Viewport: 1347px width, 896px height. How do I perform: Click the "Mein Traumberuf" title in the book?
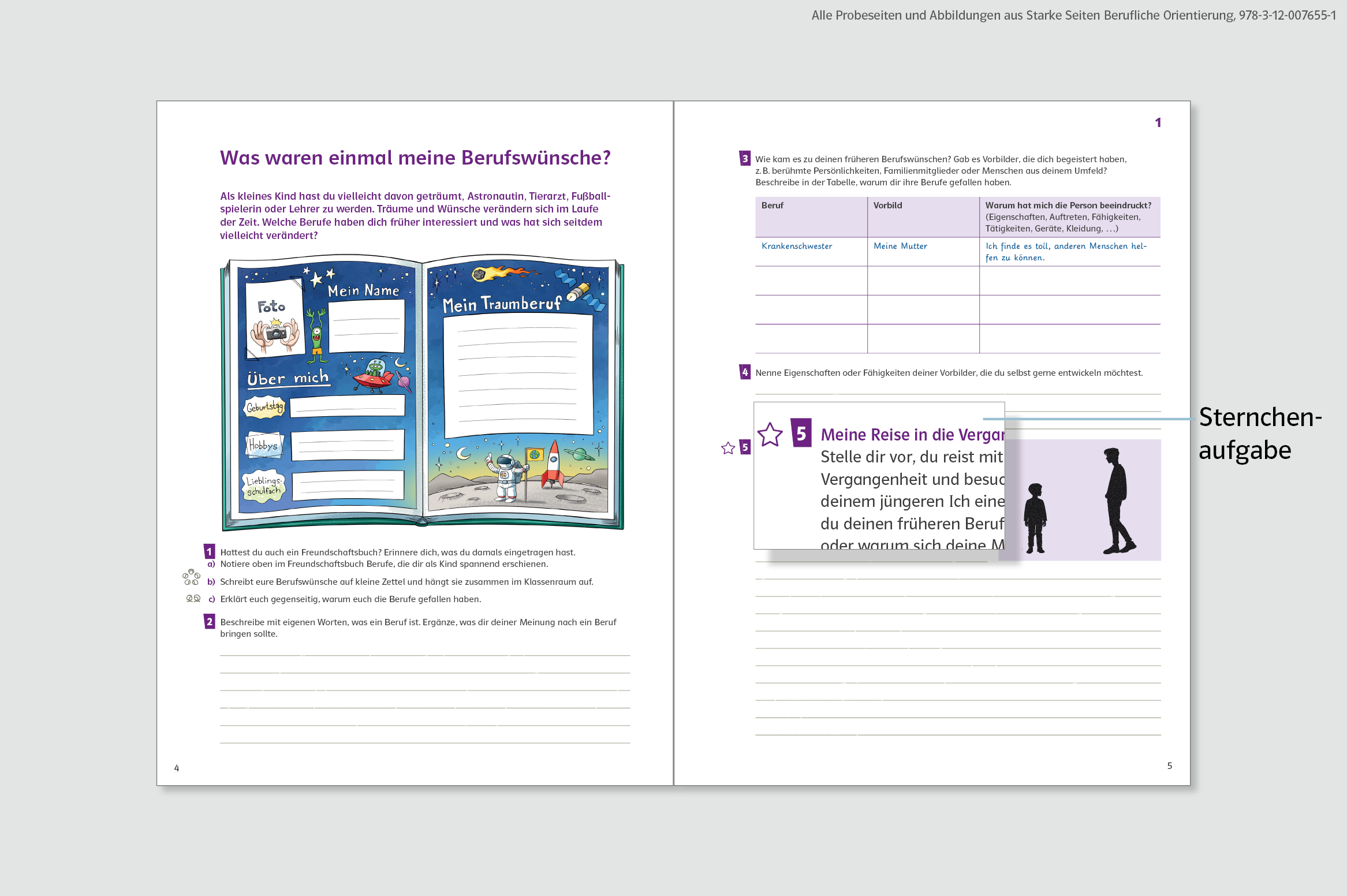pyautogui.click(x=502, y=304)
